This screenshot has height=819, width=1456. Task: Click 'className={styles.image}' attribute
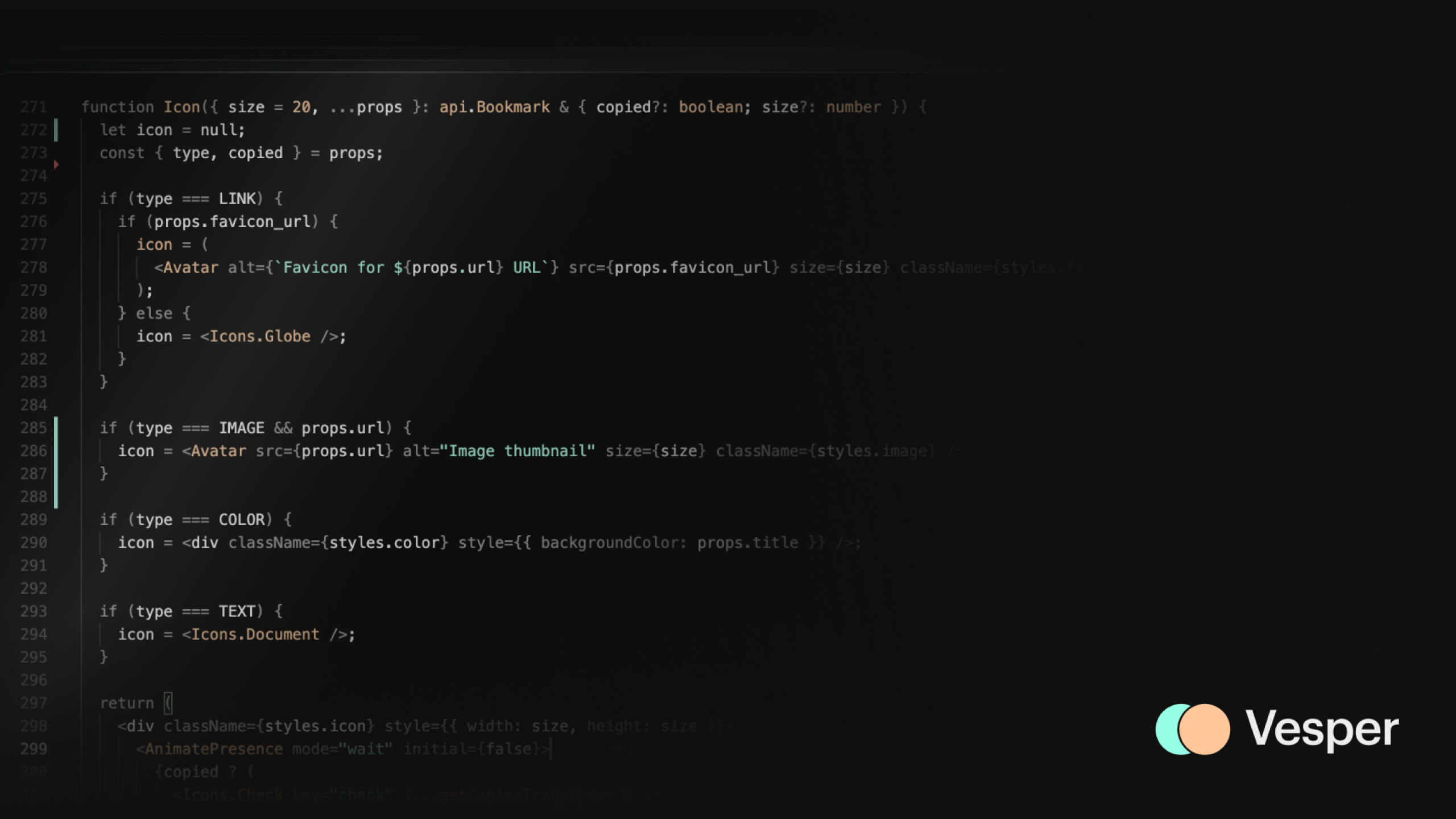pyautogui.click(x=825, y=451)
